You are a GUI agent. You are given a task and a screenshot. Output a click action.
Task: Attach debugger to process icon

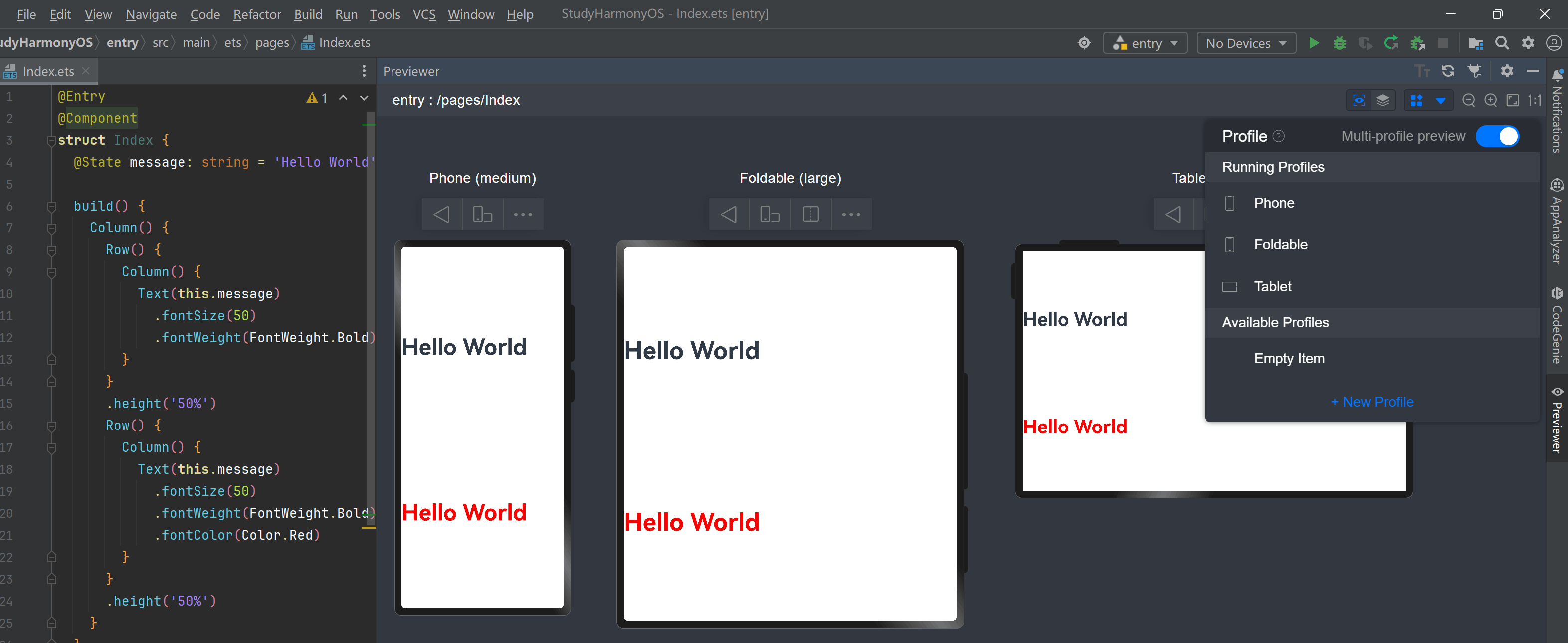[x=1418, y=43]
